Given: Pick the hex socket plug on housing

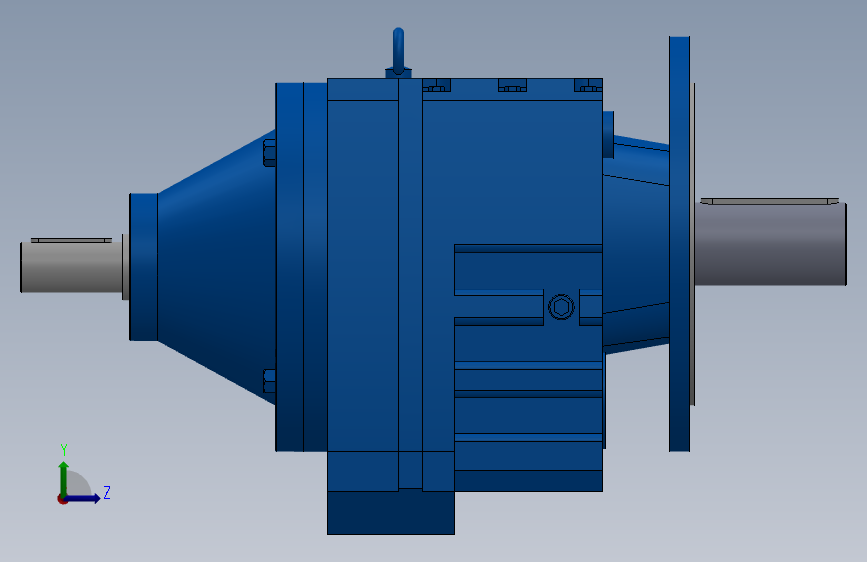Looking at the screenshot, I should tap(561, 307).
